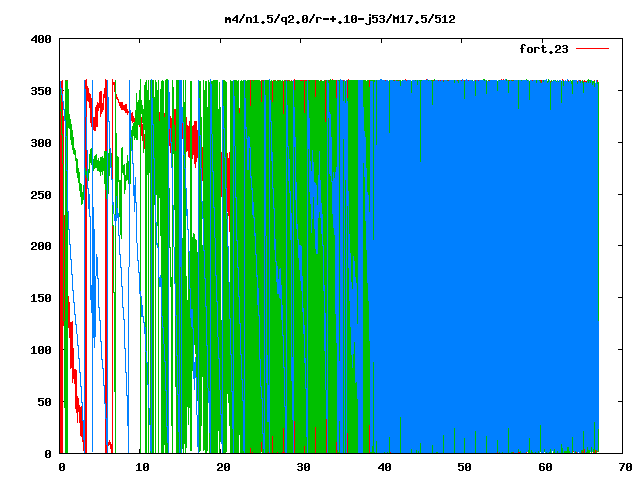This screenshot has height=480, width=640.
Task: Click x-axis label 40
Action: click(x=384, y=467)
